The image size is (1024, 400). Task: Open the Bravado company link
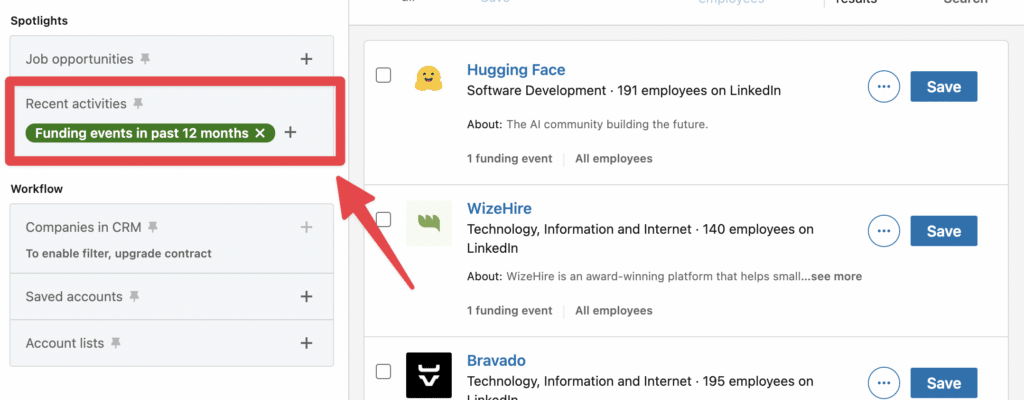pyautogui.click(x=496, y=361)
